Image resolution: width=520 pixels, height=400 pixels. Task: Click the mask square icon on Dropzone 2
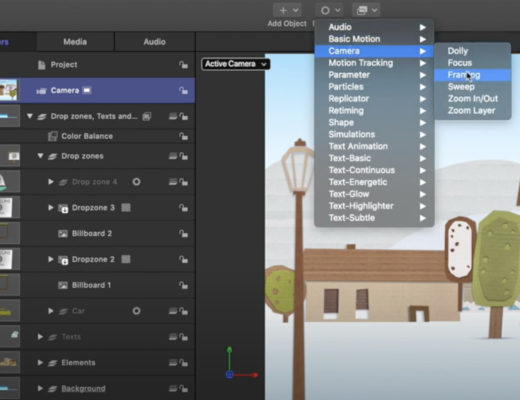point(126,259)
